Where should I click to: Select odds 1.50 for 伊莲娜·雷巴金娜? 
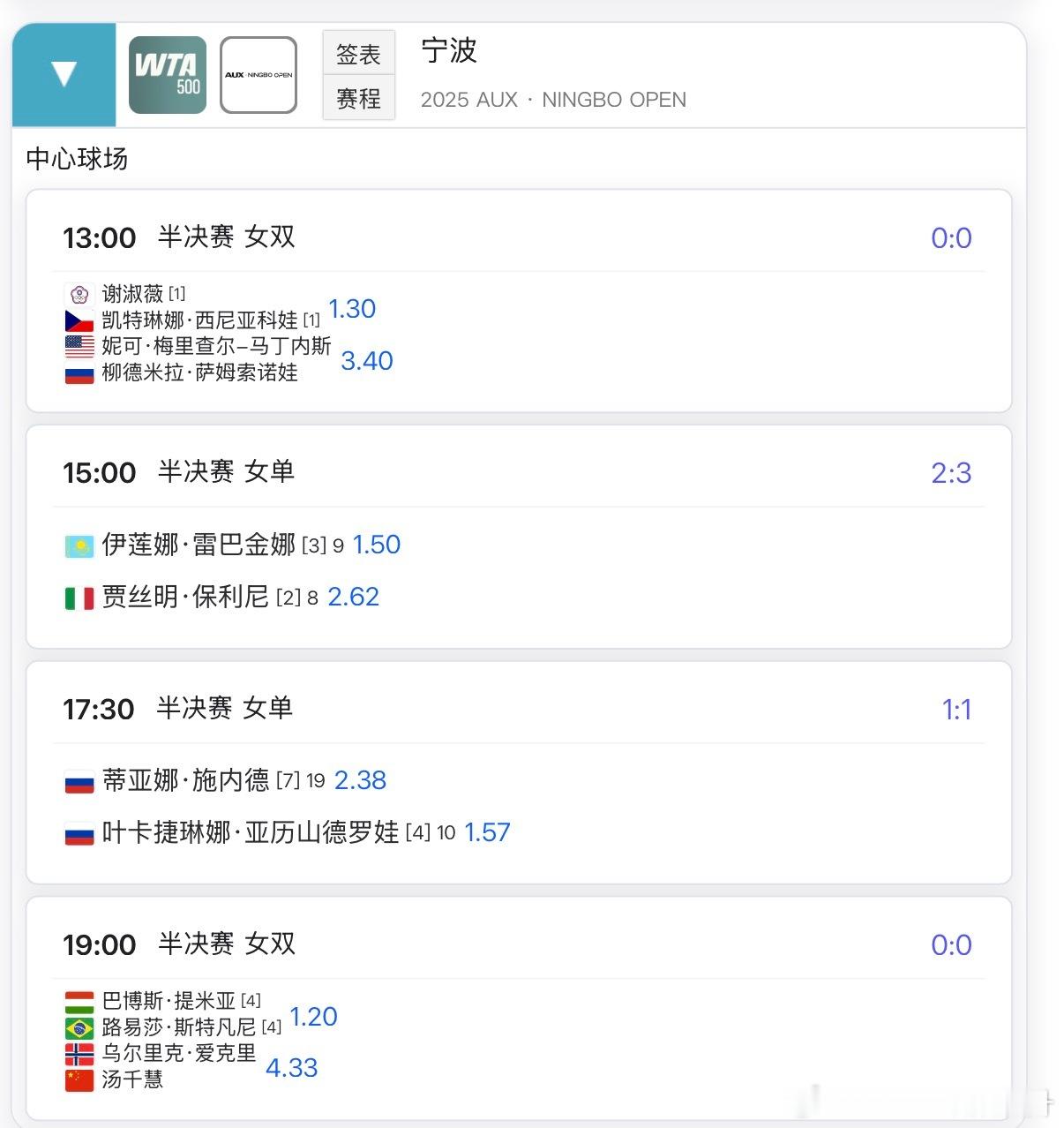[x=377, y=545]
